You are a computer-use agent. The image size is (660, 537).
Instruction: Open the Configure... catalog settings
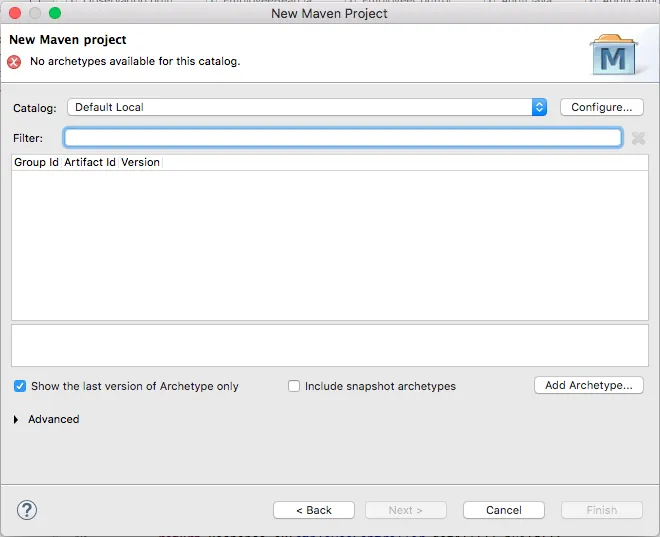tap(601, 107)
